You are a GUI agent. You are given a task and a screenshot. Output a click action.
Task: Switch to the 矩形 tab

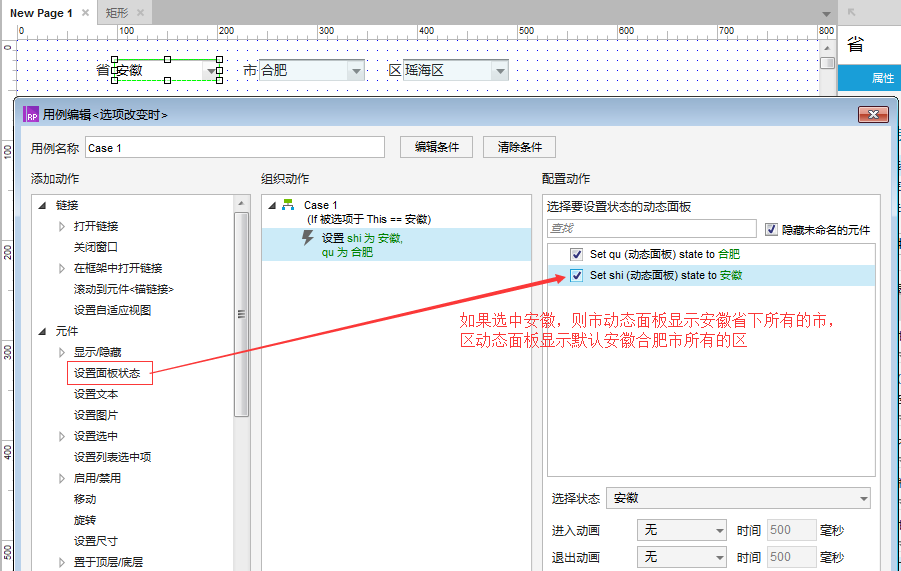click(117, 13)
